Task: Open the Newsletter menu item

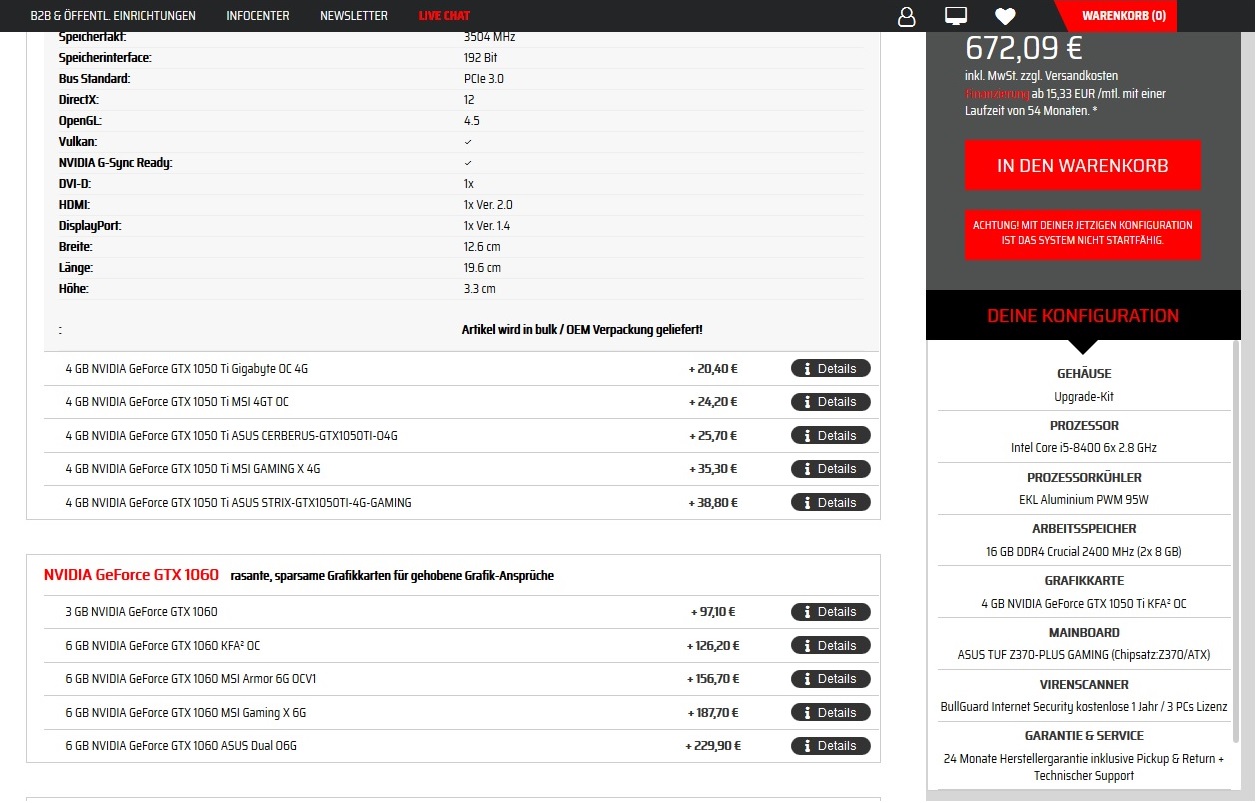Action: (354, 16)
